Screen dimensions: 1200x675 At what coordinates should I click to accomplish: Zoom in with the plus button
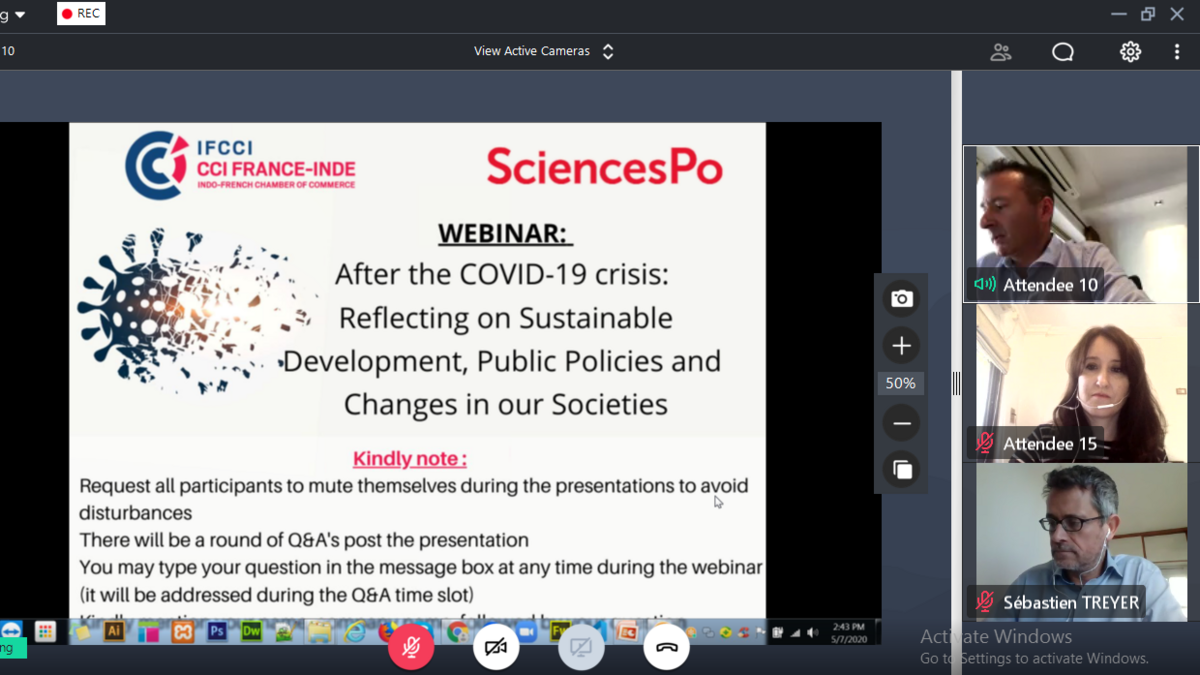pyautogui.click(x=901, y=346)
